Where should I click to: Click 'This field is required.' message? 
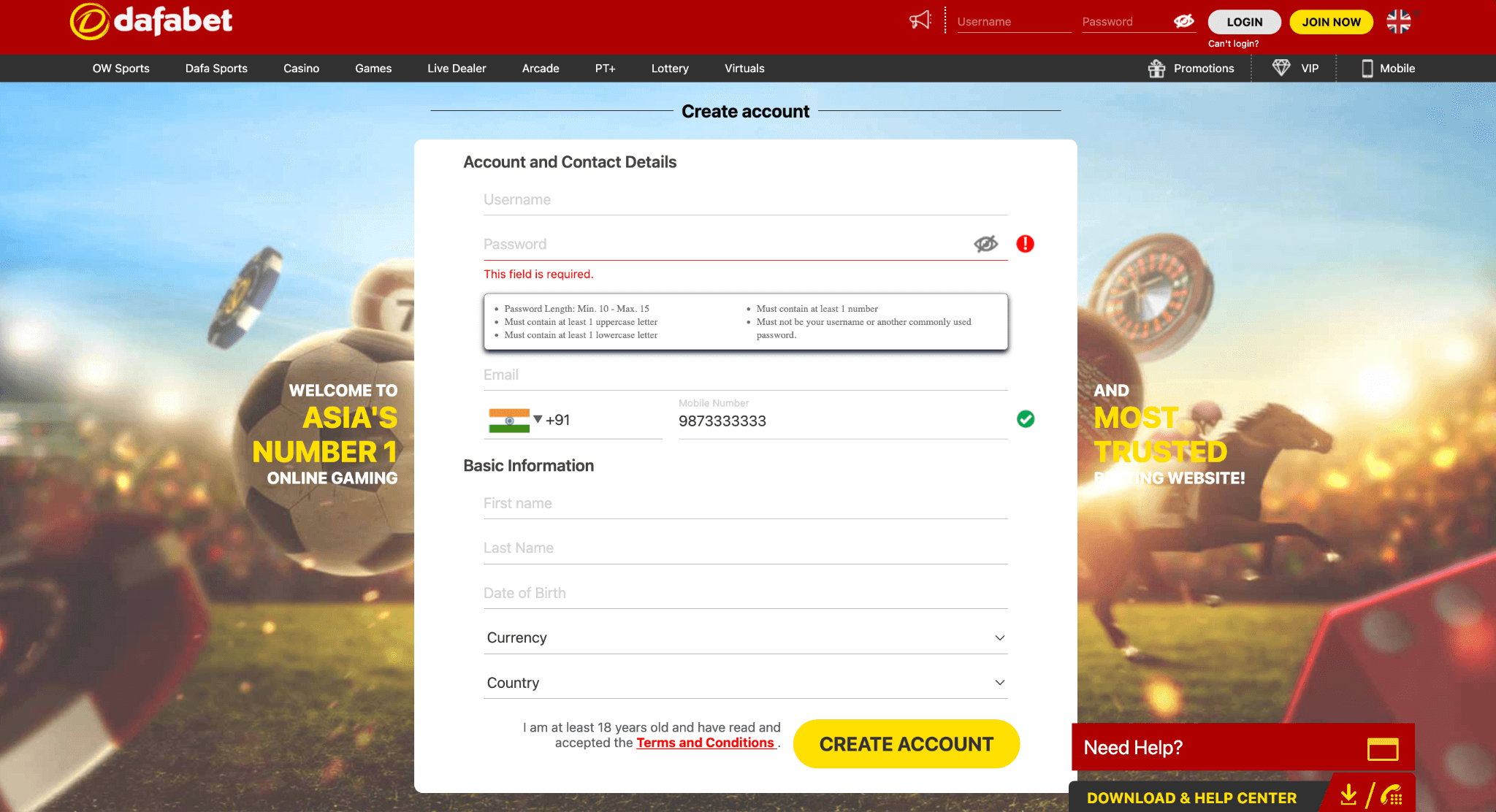click(x=538, y=275)
